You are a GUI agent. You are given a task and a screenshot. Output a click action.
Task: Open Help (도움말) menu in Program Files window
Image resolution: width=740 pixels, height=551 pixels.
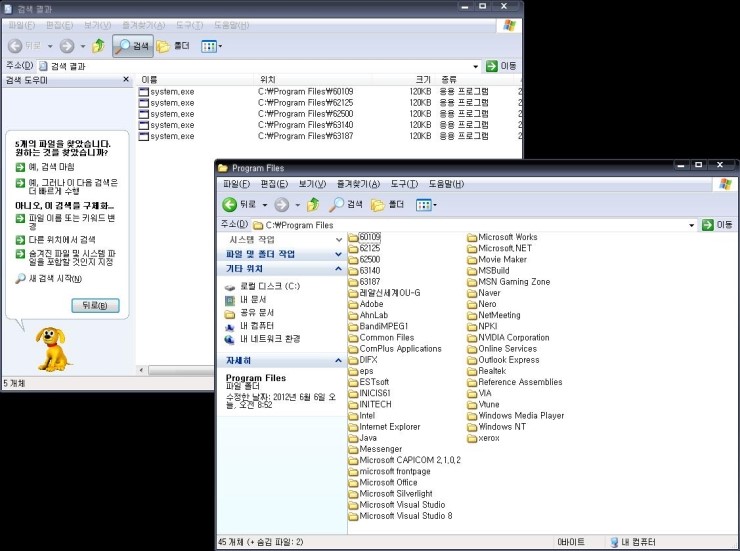coord(446,184)
